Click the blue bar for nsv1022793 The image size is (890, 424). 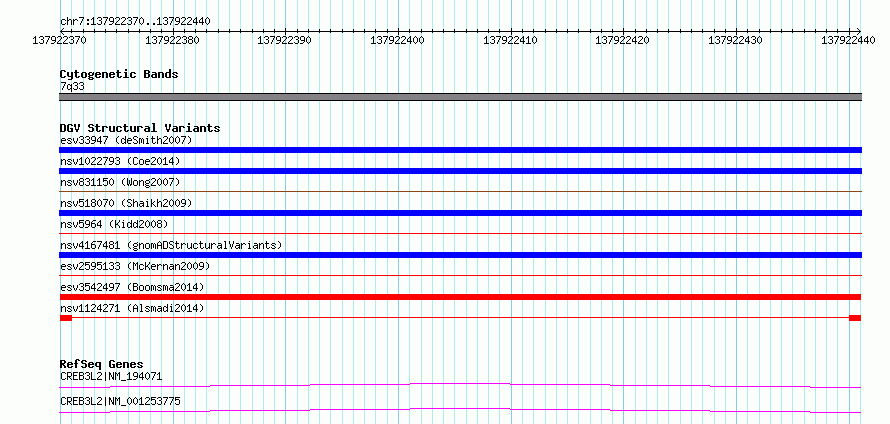pyautogui.click(x=460, y=171)
